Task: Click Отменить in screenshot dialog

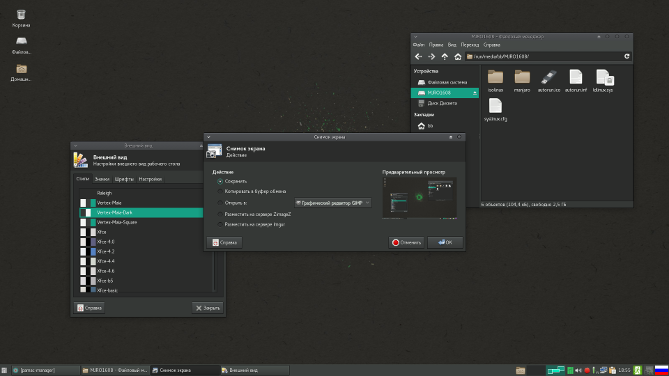Action: (406, 242)
